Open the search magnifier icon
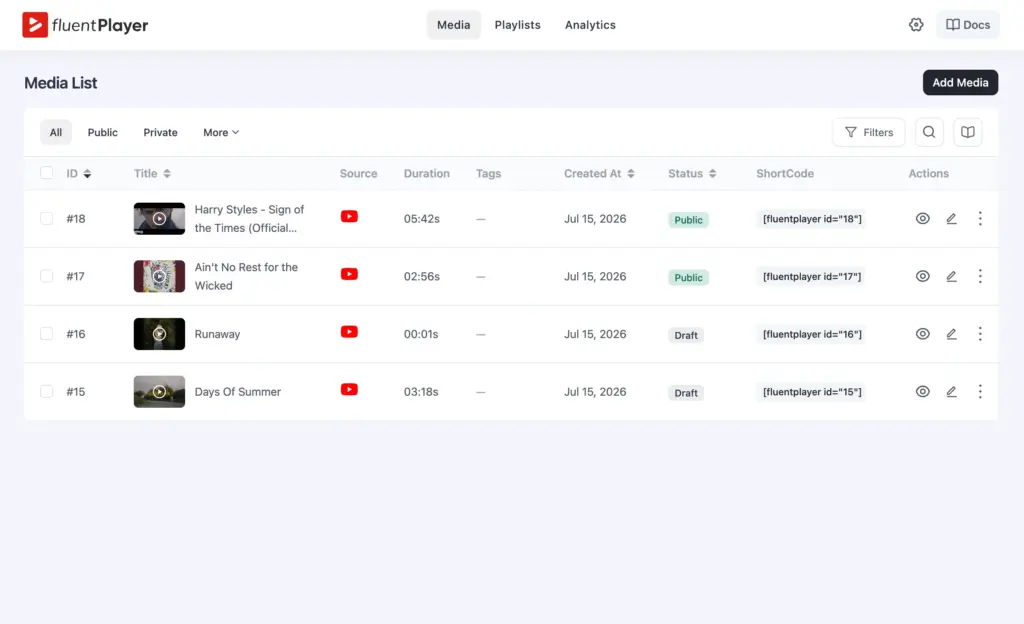 tap(929, 133)
